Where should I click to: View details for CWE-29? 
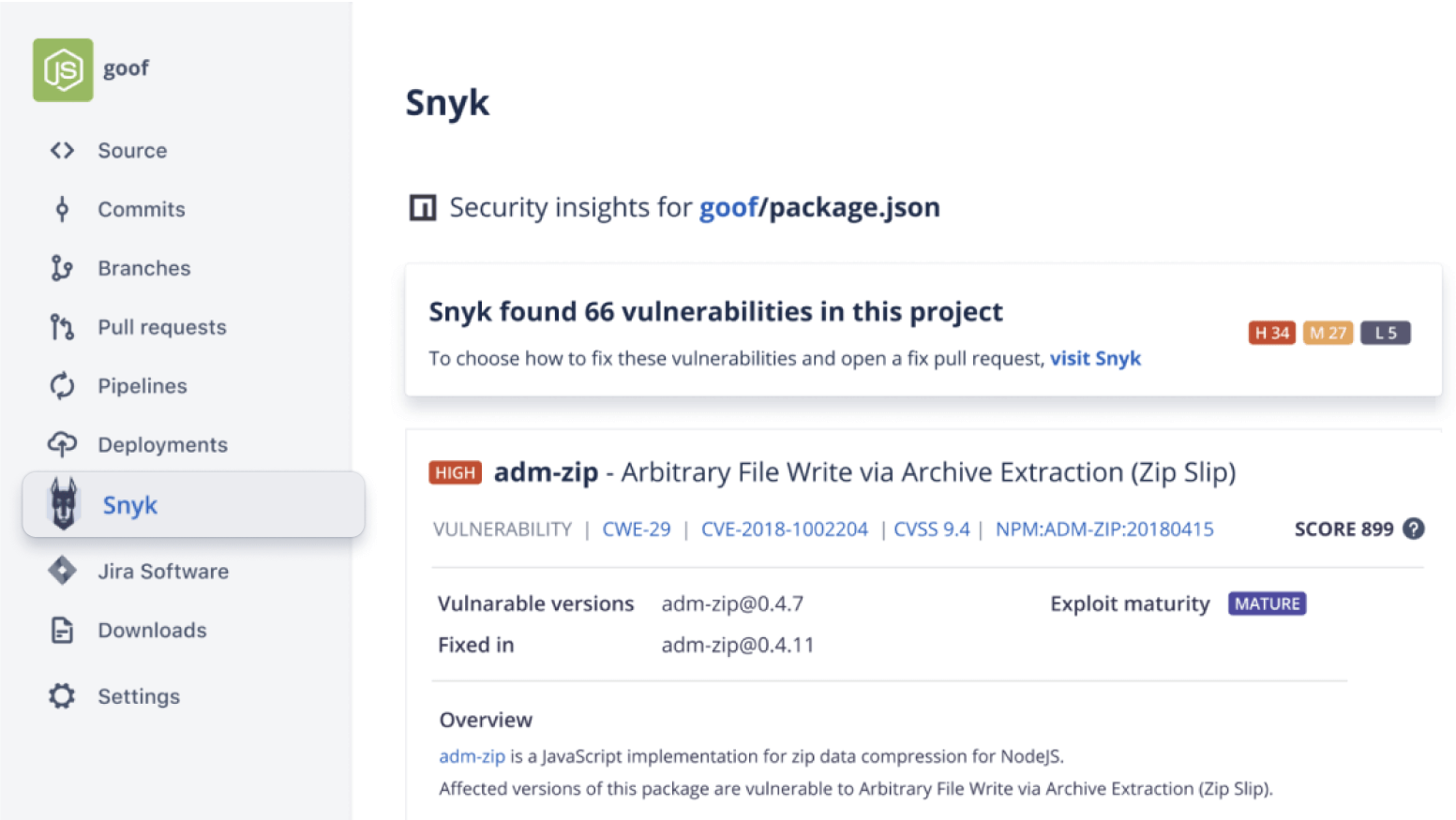[x=636, y=529]
